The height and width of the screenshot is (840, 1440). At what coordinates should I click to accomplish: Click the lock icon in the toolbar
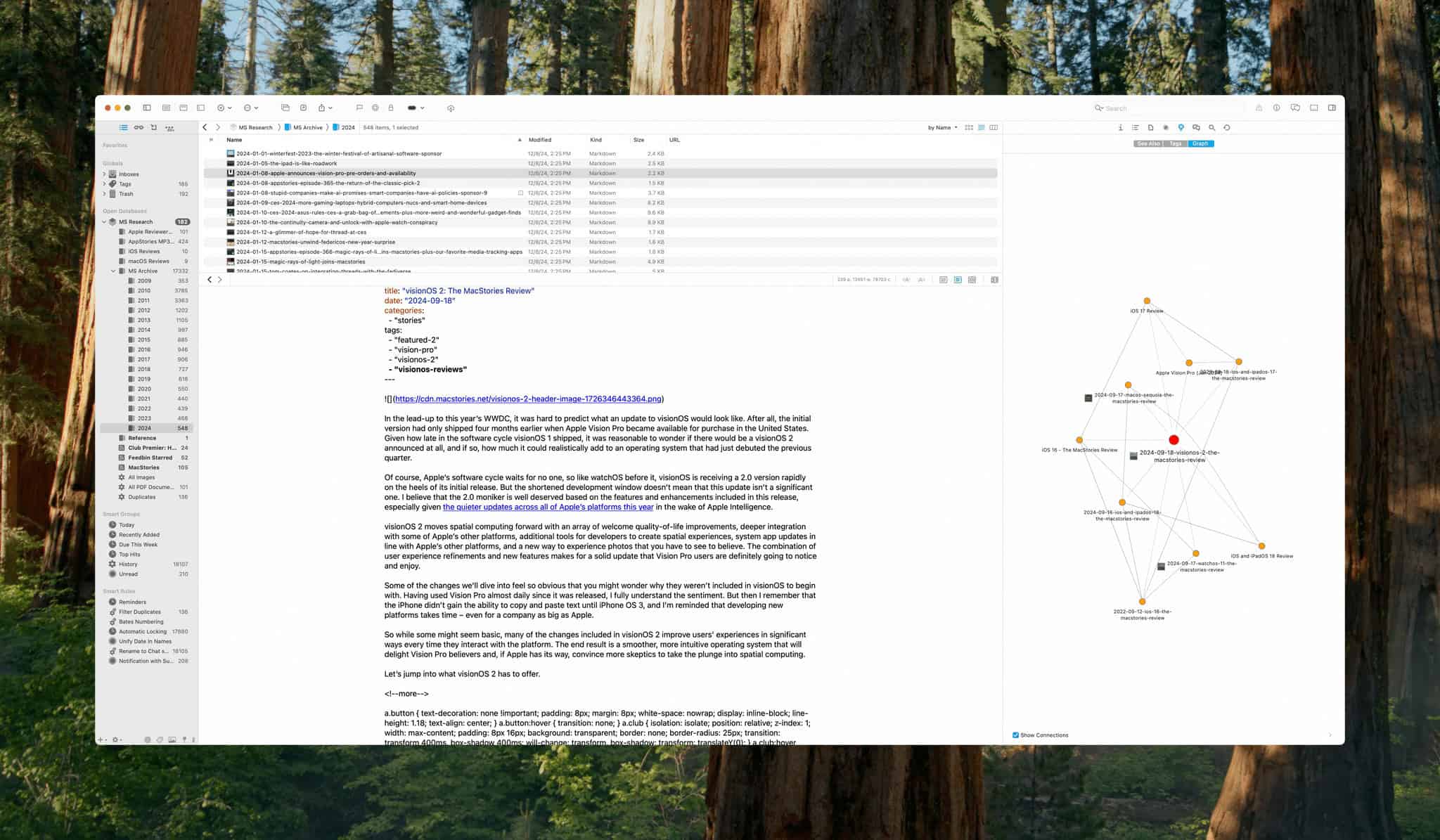391,108
